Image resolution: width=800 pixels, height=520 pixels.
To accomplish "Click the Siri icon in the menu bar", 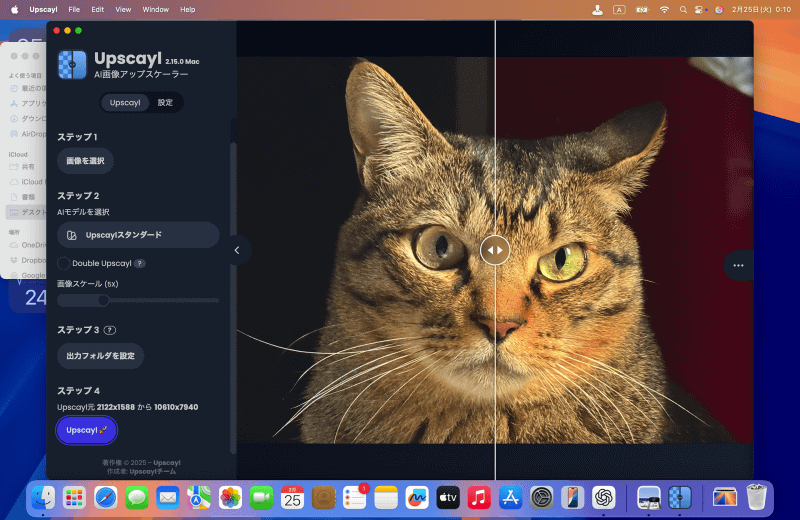I will [719, 9].
